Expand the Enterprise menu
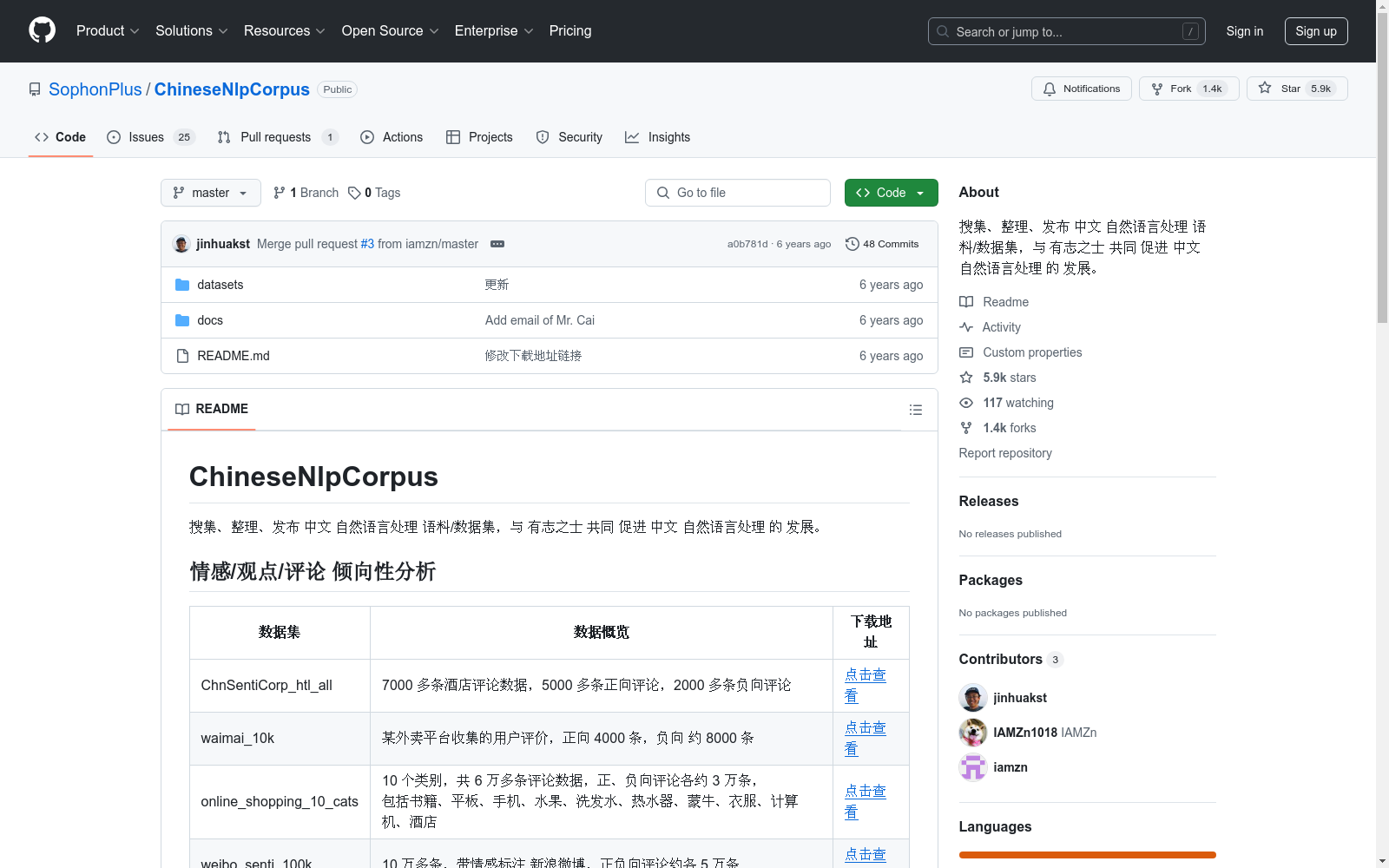The width and height of the screenshot is (1389, 868). point(493,30)
